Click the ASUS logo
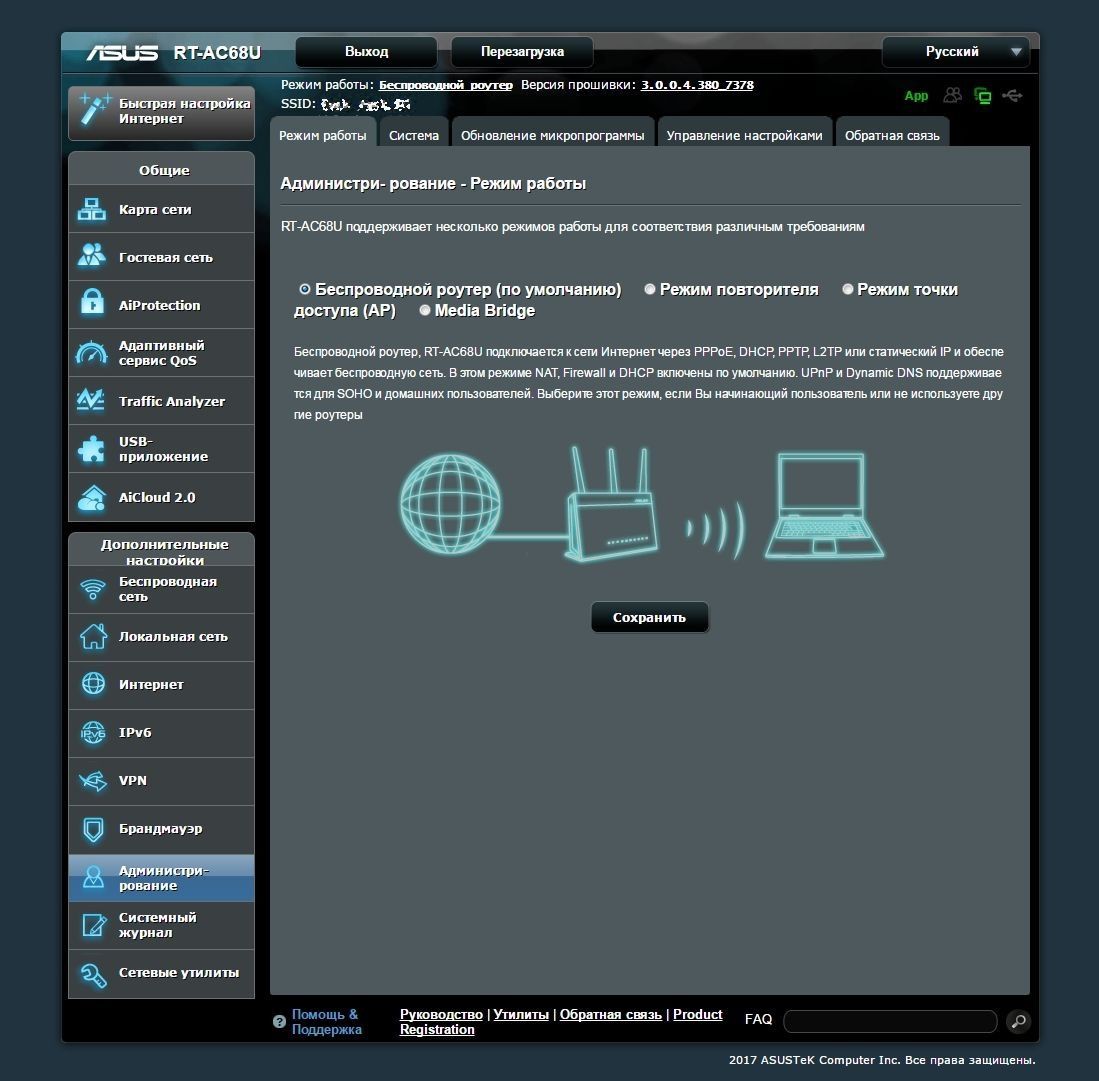 123,53
